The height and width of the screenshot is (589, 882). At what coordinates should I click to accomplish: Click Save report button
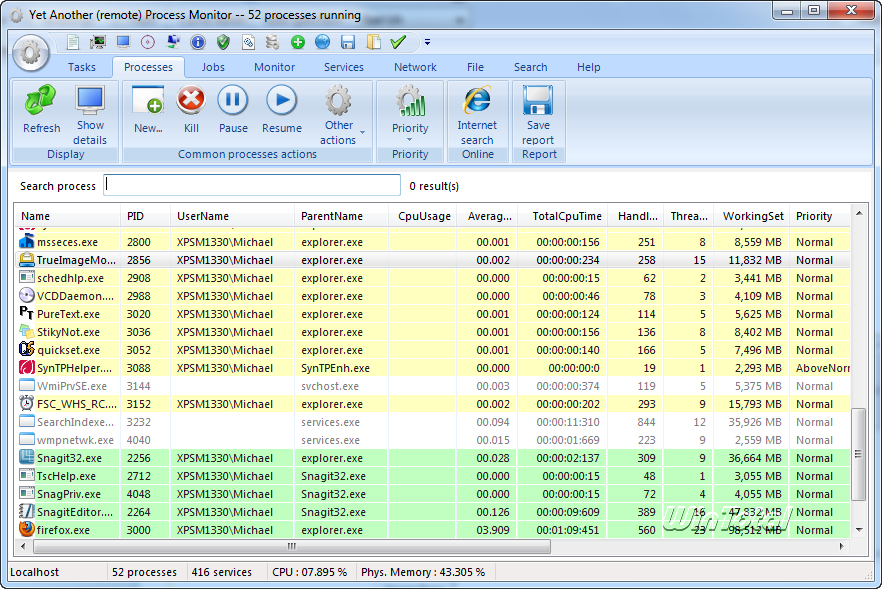pyautogui.click(x=538, y=115)
